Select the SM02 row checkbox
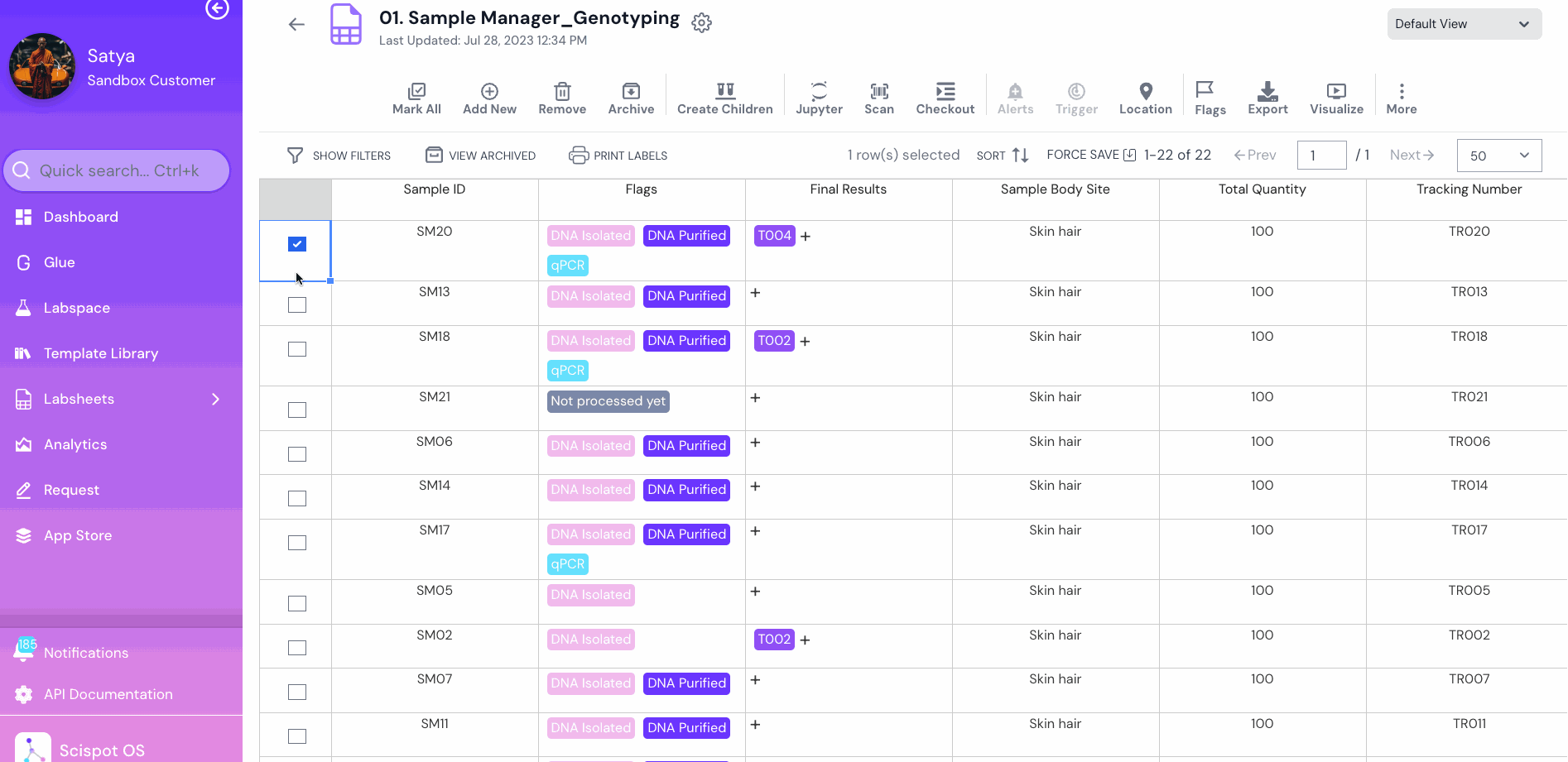Screen dimensions: 1568x762 click(297, 648)
